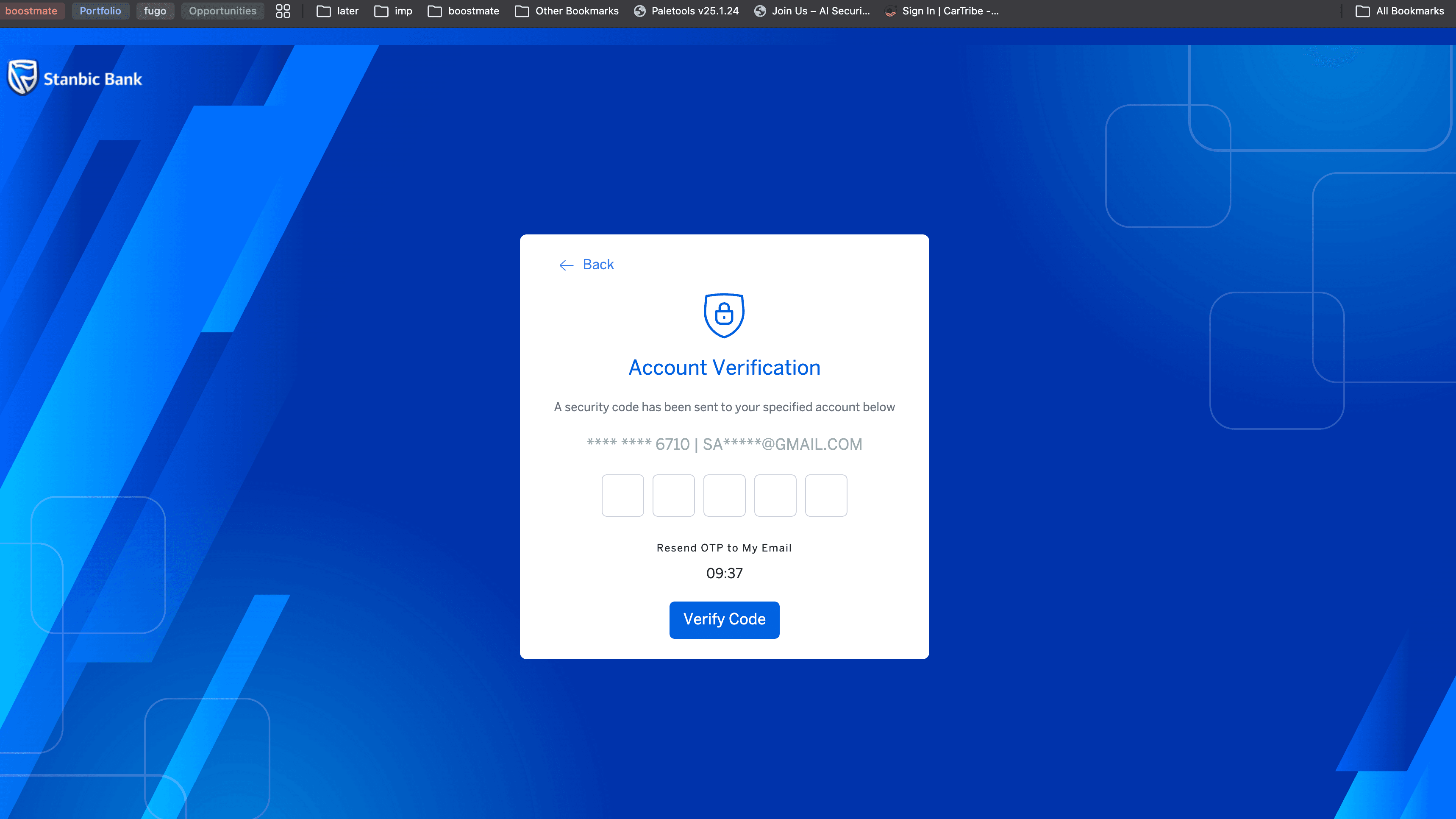Open the later bookmarks folder
This screenshot has height=819, width=1456.
point(337,11)
